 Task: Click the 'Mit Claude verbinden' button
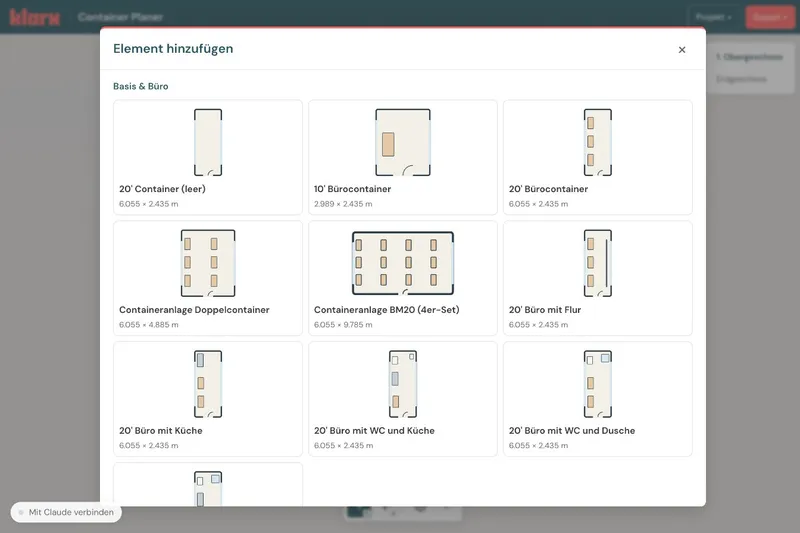tap(66, 512)
